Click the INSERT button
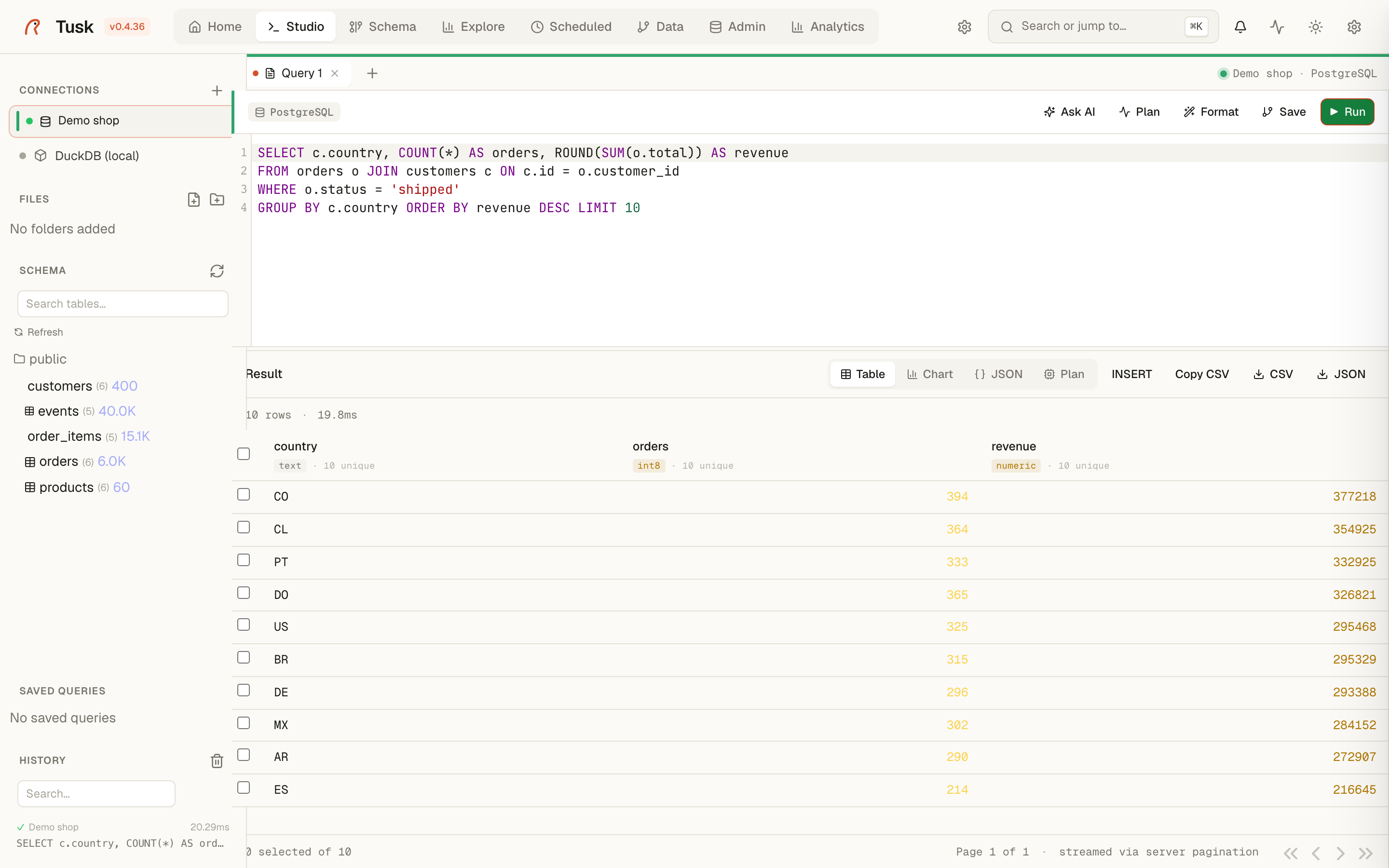1389x868 pixels. pyautogui.click(x=1131, y=374)
